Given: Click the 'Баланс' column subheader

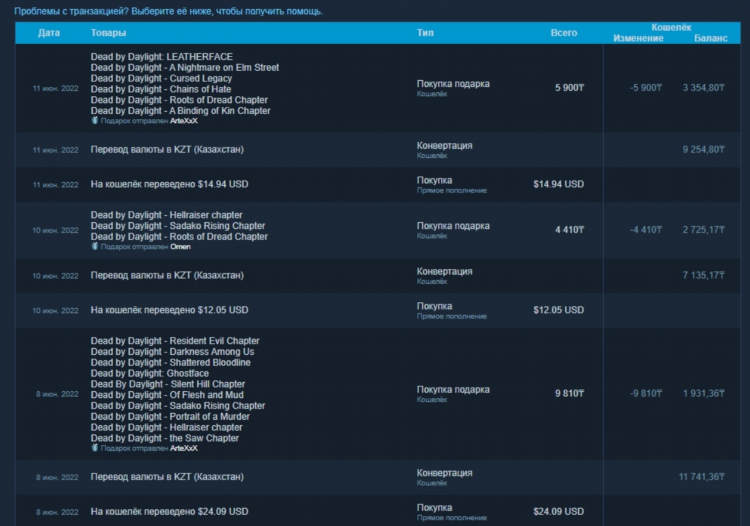Looking at the screenshot, I should pyautogui.click(x=711, y=38).
